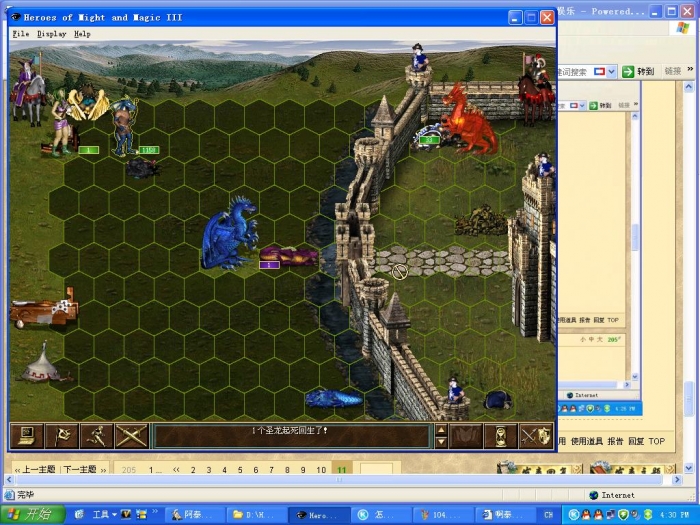This screenshot has height=525, width=700.
Task: Switch to the Hero... taskbar button
Action: pos(318,515)
